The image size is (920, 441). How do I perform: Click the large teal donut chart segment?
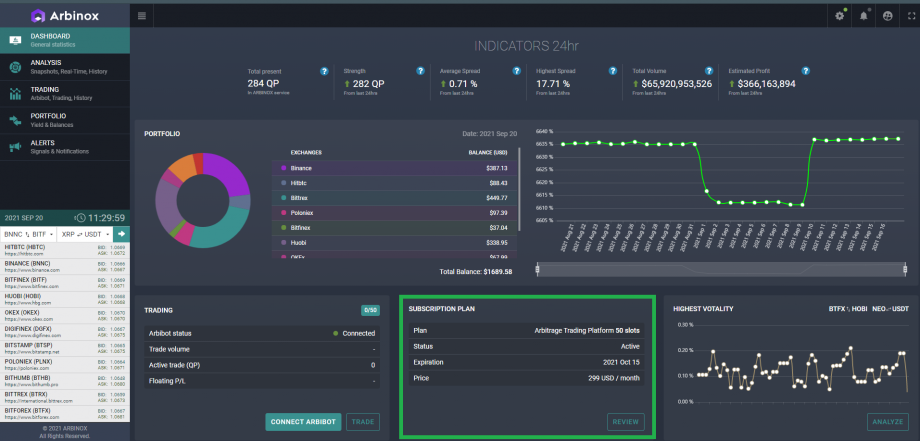pyautogui.click(x=226, y=232)
